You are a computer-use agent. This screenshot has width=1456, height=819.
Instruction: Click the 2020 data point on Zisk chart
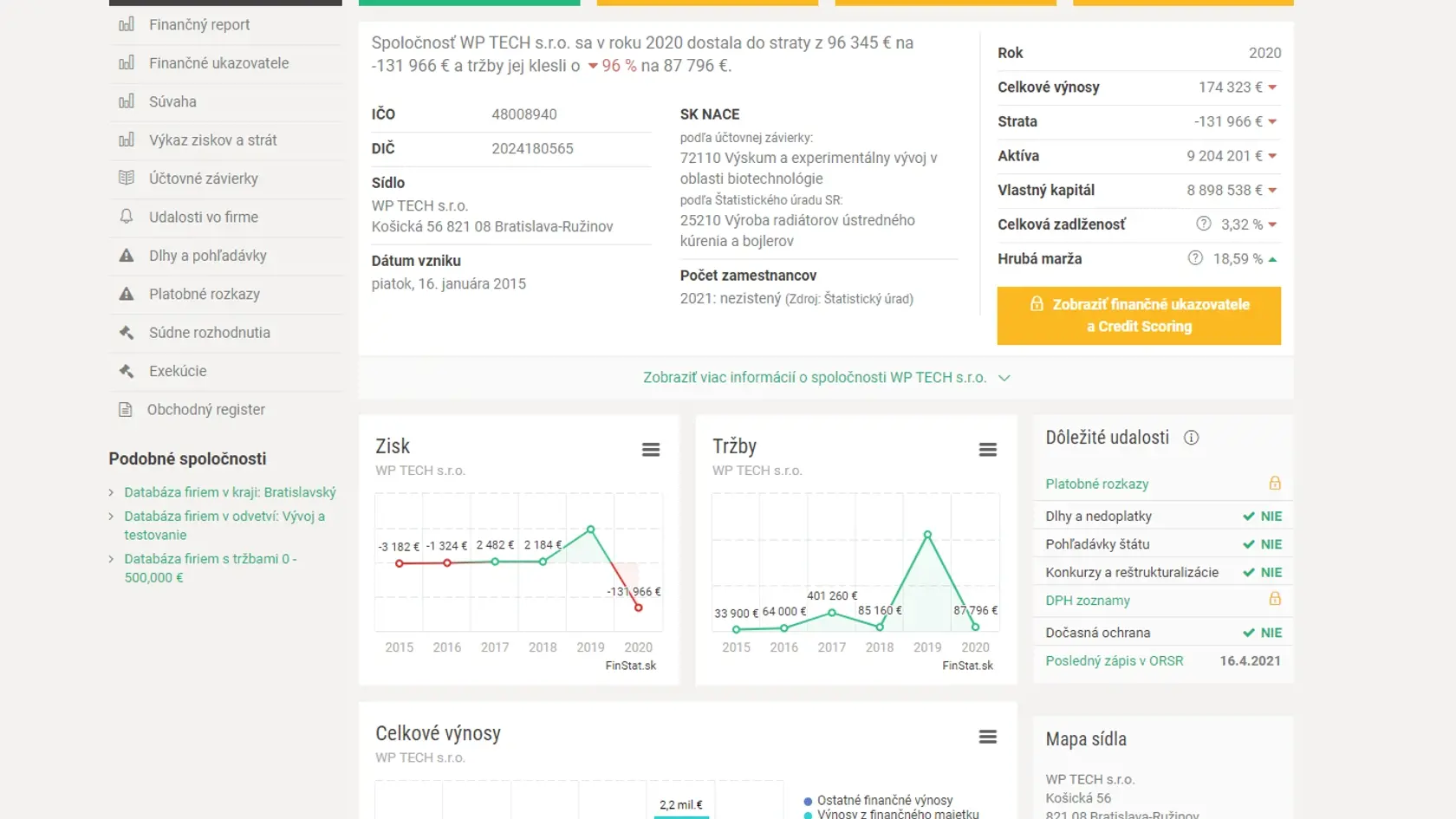(638, 608)
